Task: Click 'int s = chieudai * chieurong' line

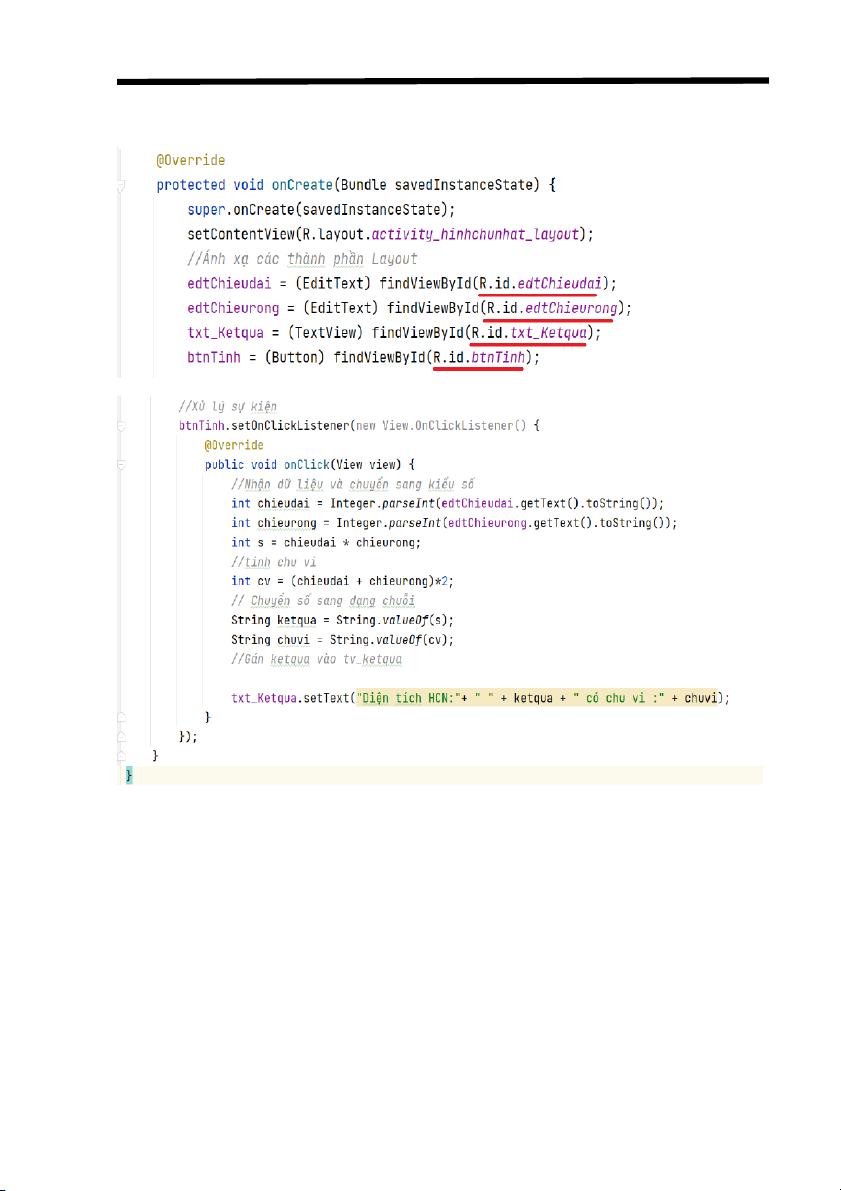Action: point(326,542)
